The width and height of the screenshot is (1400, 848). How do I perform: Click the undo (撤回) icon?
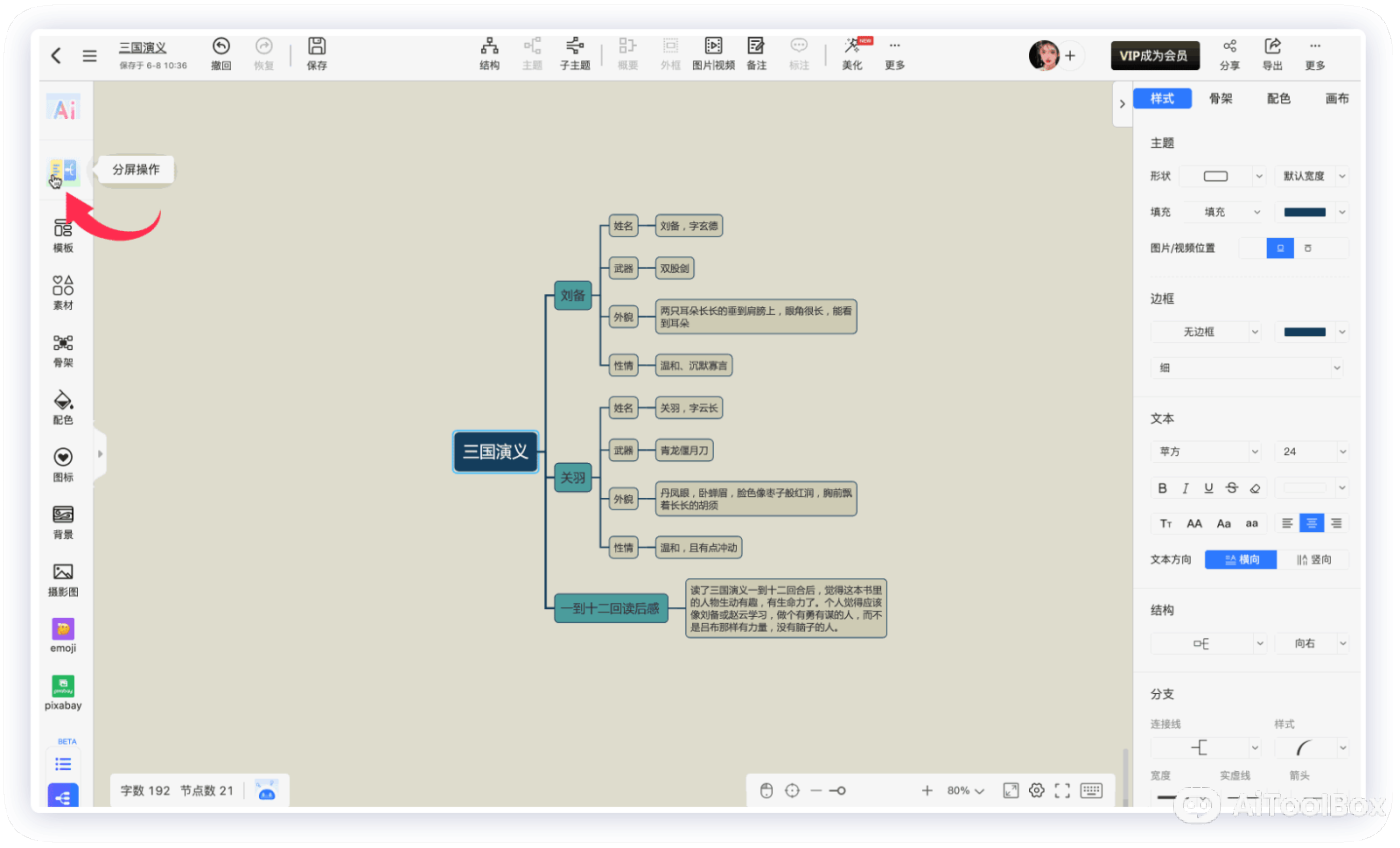tap(221, 47)
